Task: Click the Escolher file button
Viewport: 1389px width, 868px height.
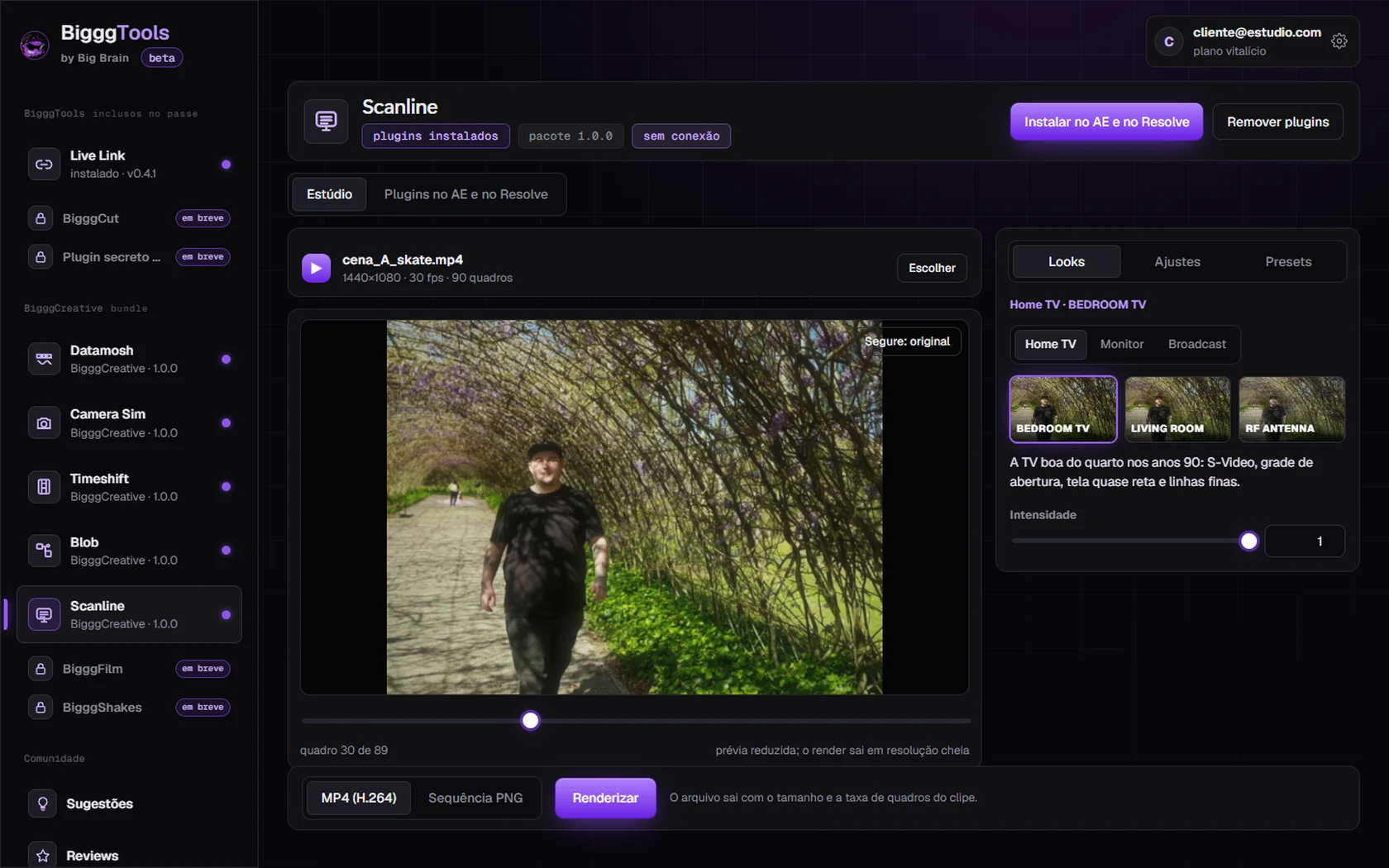Action: pos(932,268)
